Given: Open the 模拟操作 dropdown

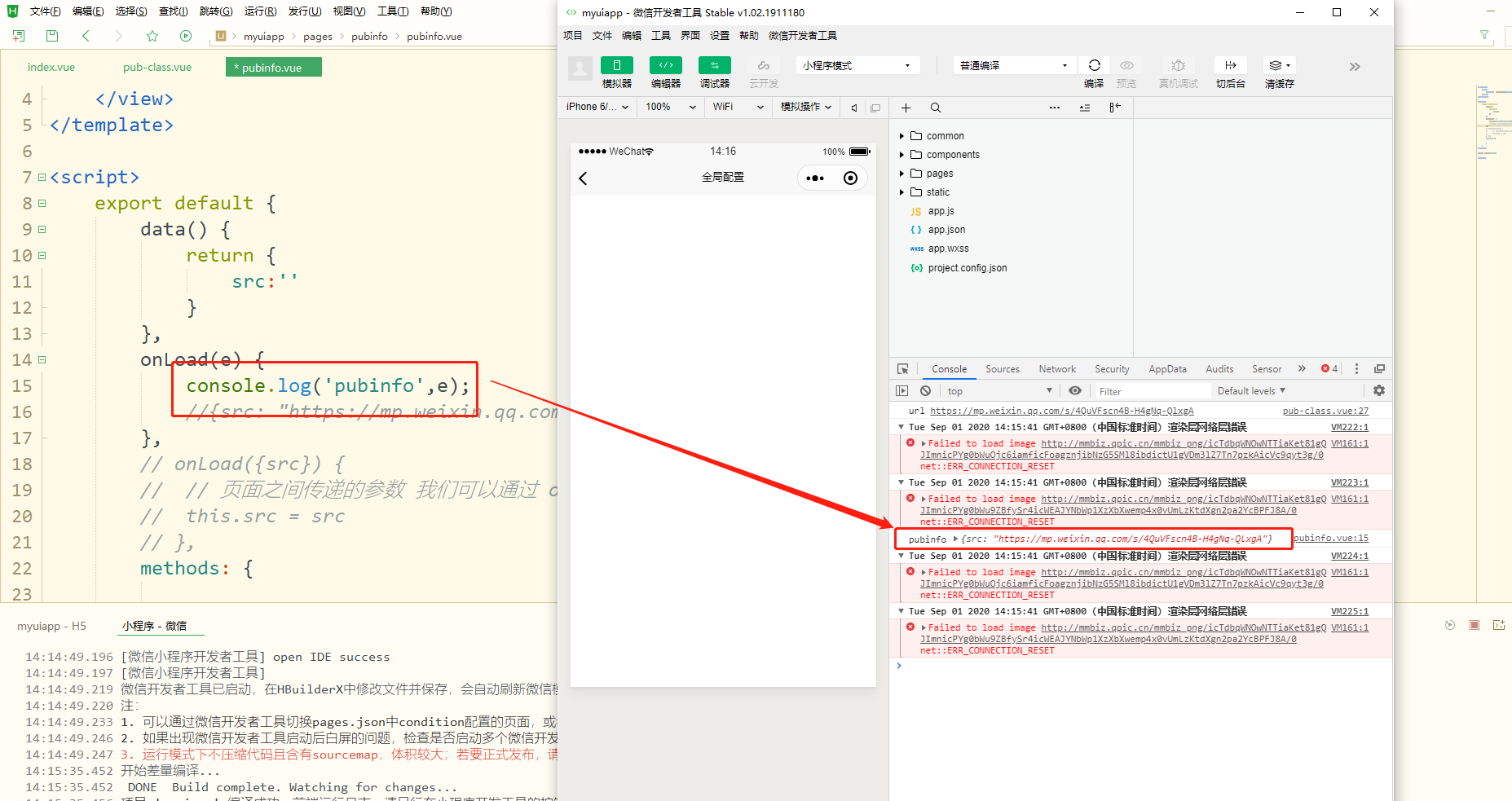Looking at the screenshot, I should point(805,107).
